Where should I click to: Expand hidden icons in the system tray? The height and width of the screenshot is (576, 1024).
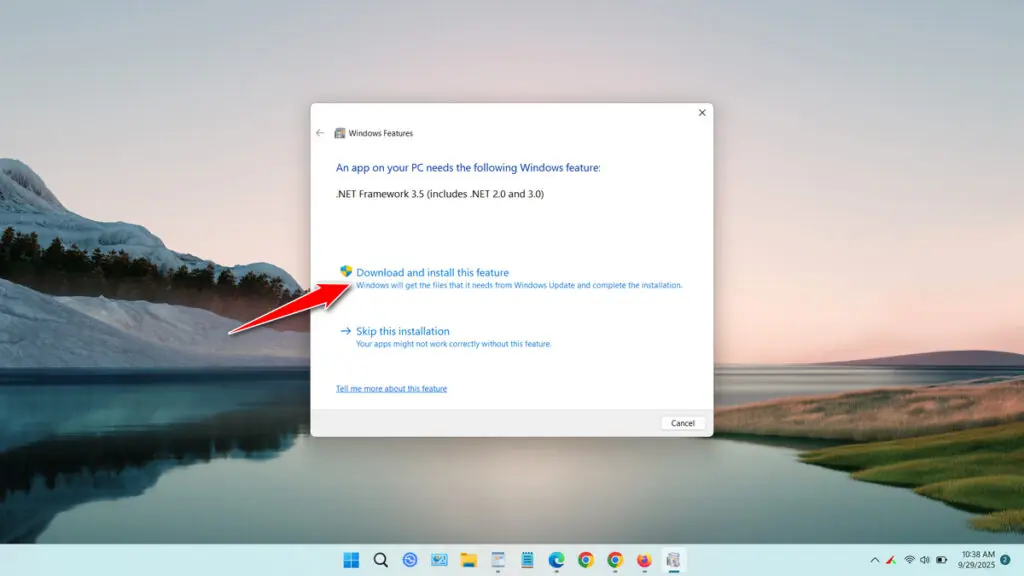(x=875, y=560)
